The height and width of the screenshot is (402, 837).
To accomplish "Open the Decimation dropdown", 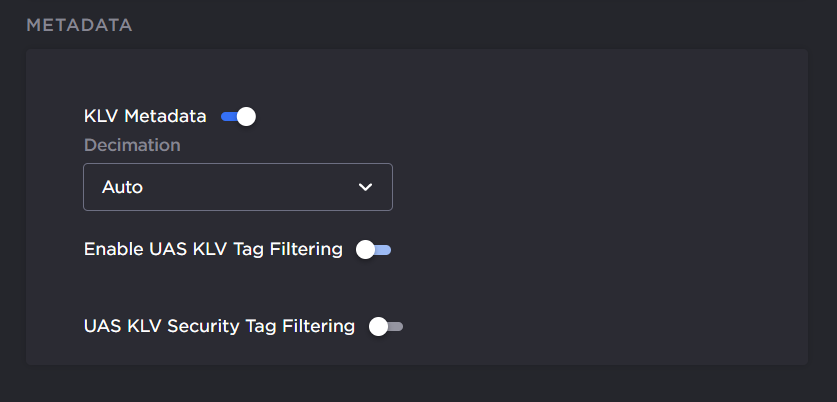I will pyautogui.click(x=238, y=187).
